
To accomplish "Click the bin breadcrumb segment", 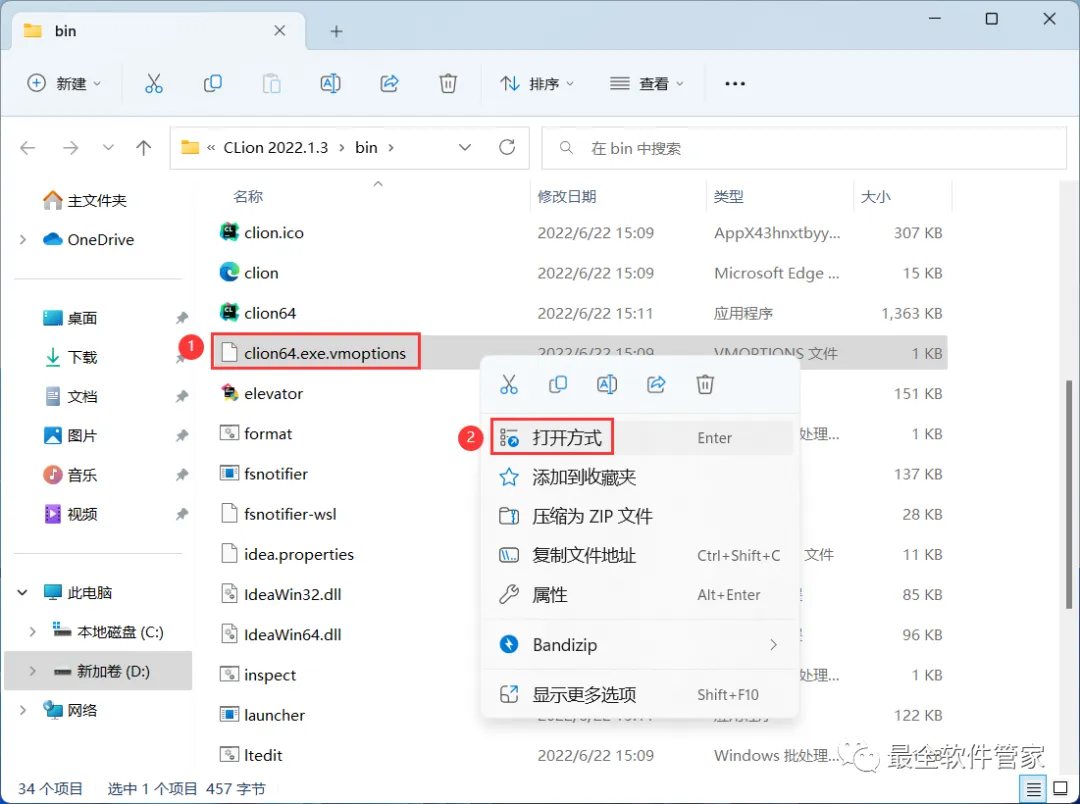I will pyautogui.click(x=366, y=147).
